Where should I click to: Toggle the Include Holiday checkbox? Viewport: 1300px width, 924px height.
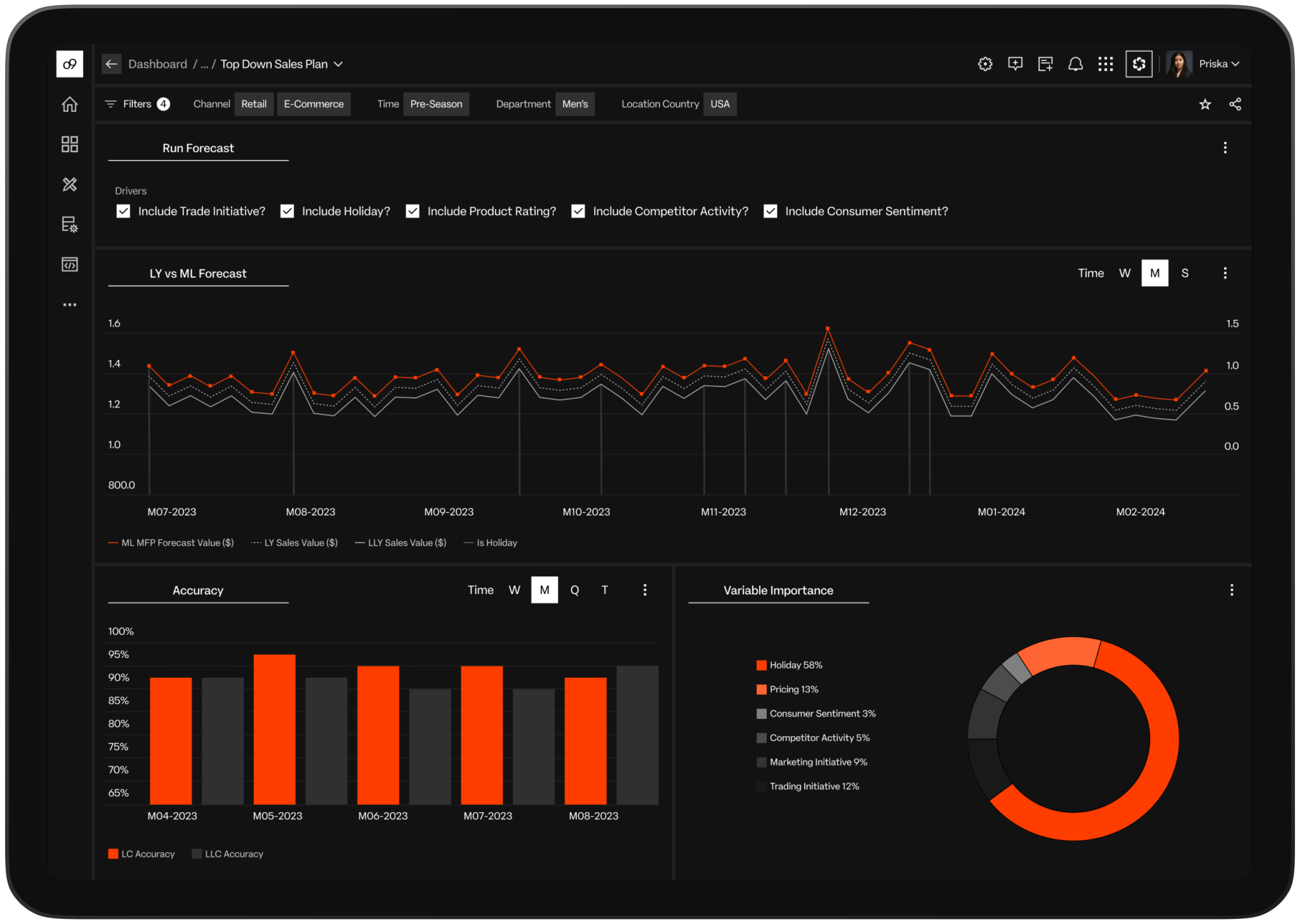click(x=288, y=211)
